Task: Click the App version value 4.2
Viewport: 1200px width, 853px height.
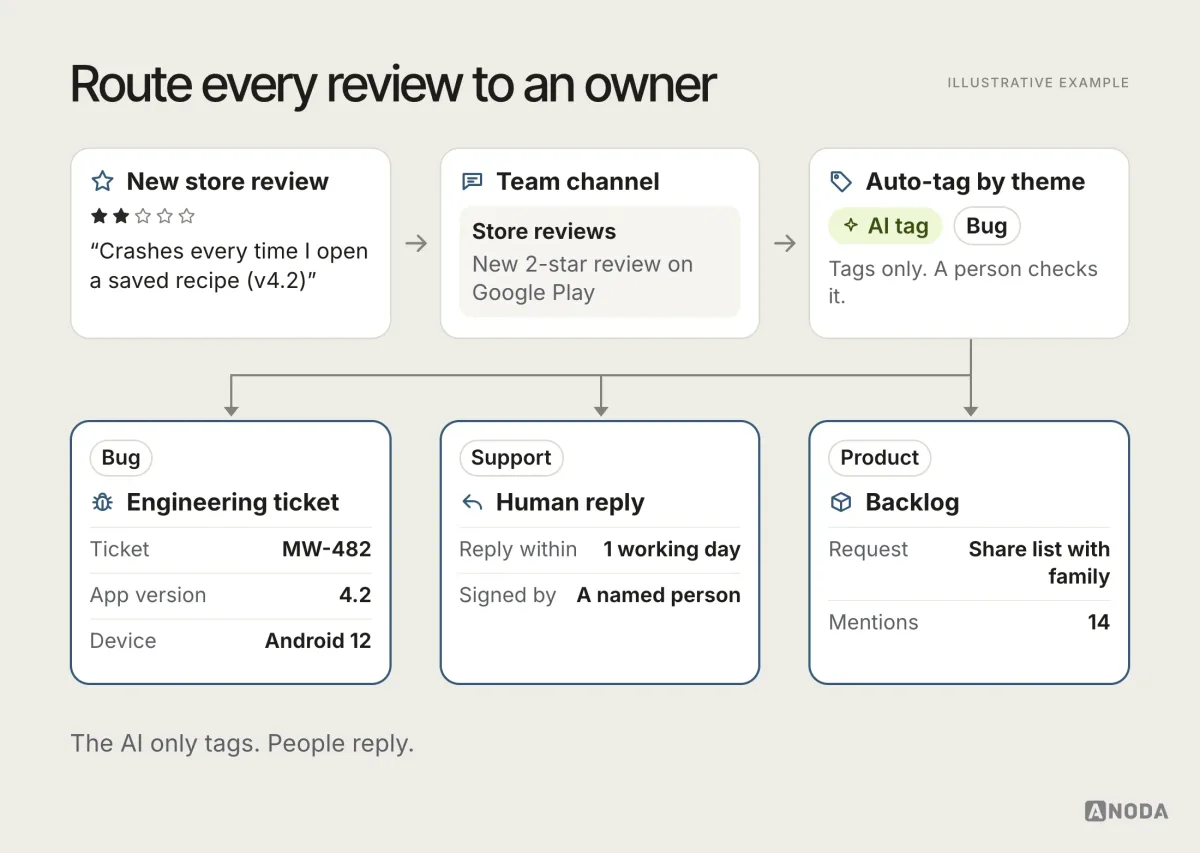Action: (355, 595)
